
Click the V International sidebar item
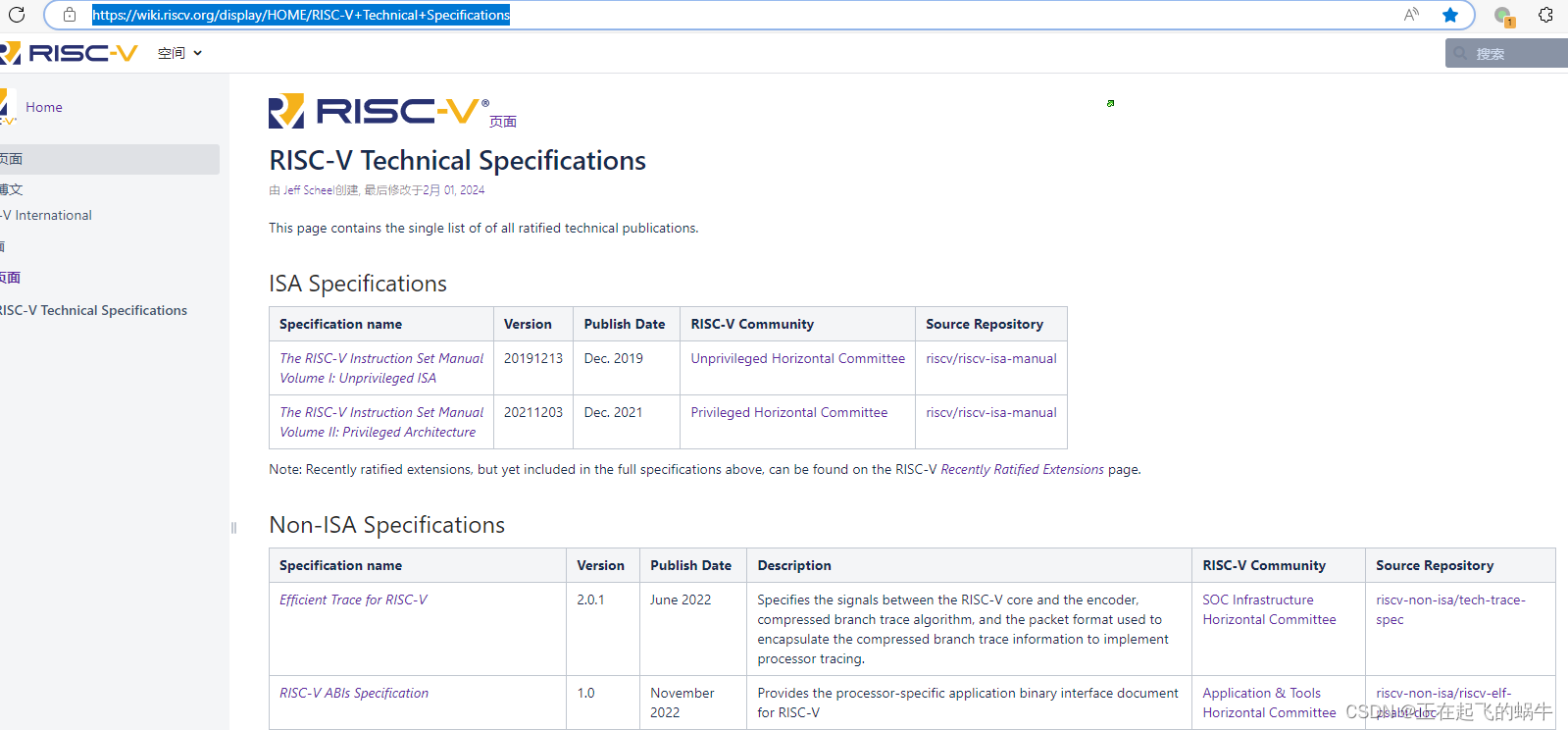pos(47,215)
